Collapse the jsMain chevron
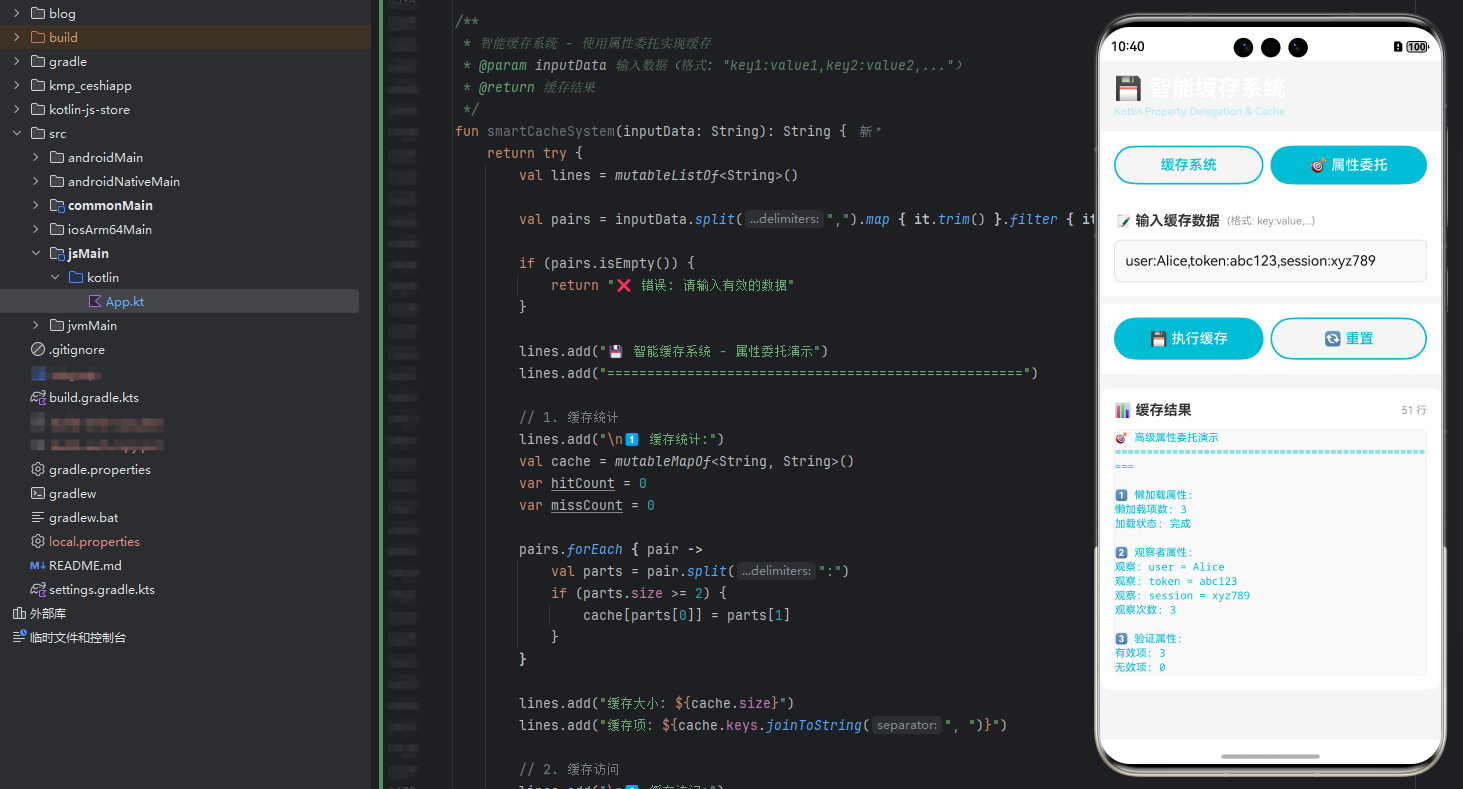The width and height of the screenshot is (1463, 789). 36,254
